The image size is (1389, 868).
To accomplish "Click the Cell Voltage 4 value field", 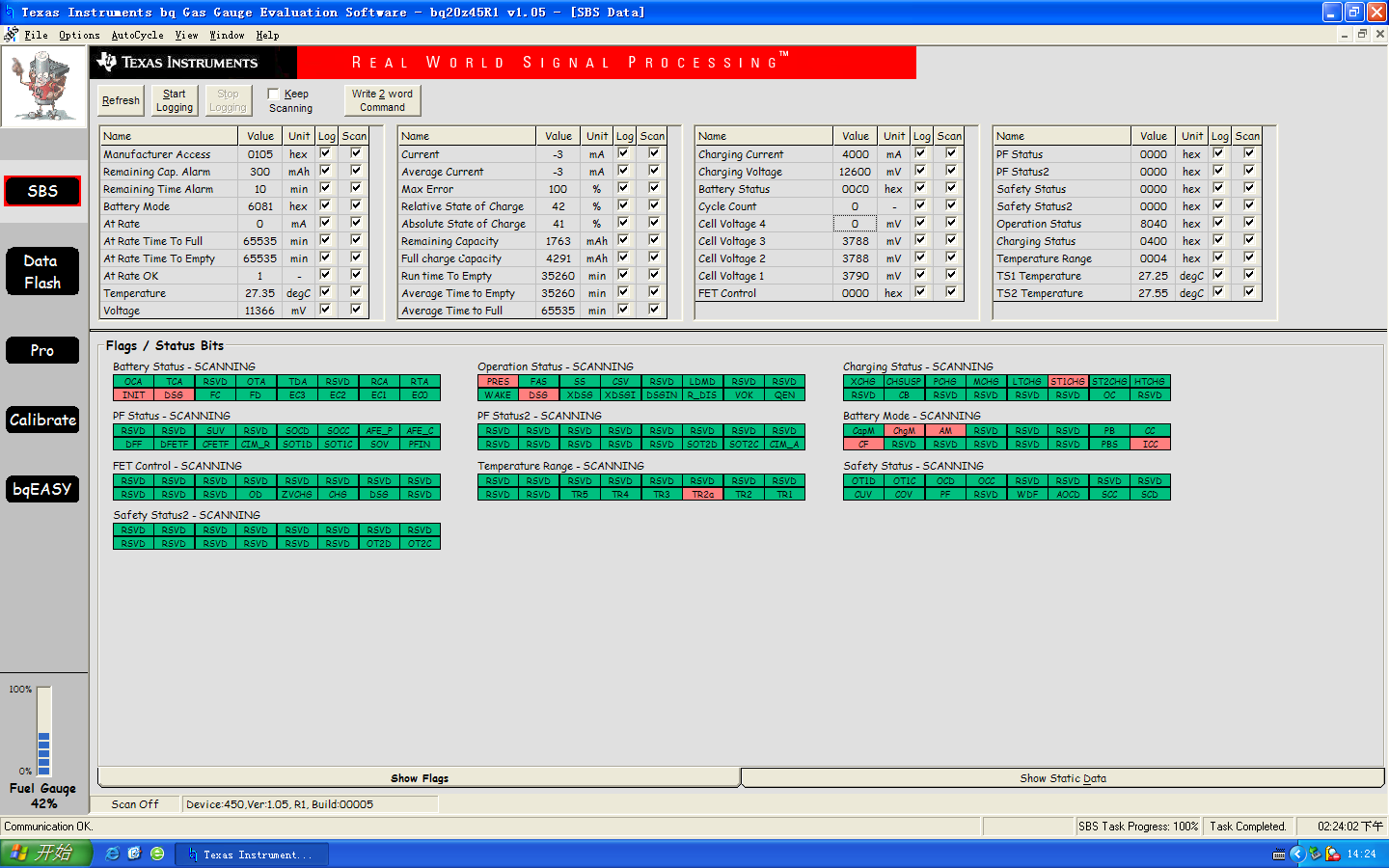I will coord(855,224).
